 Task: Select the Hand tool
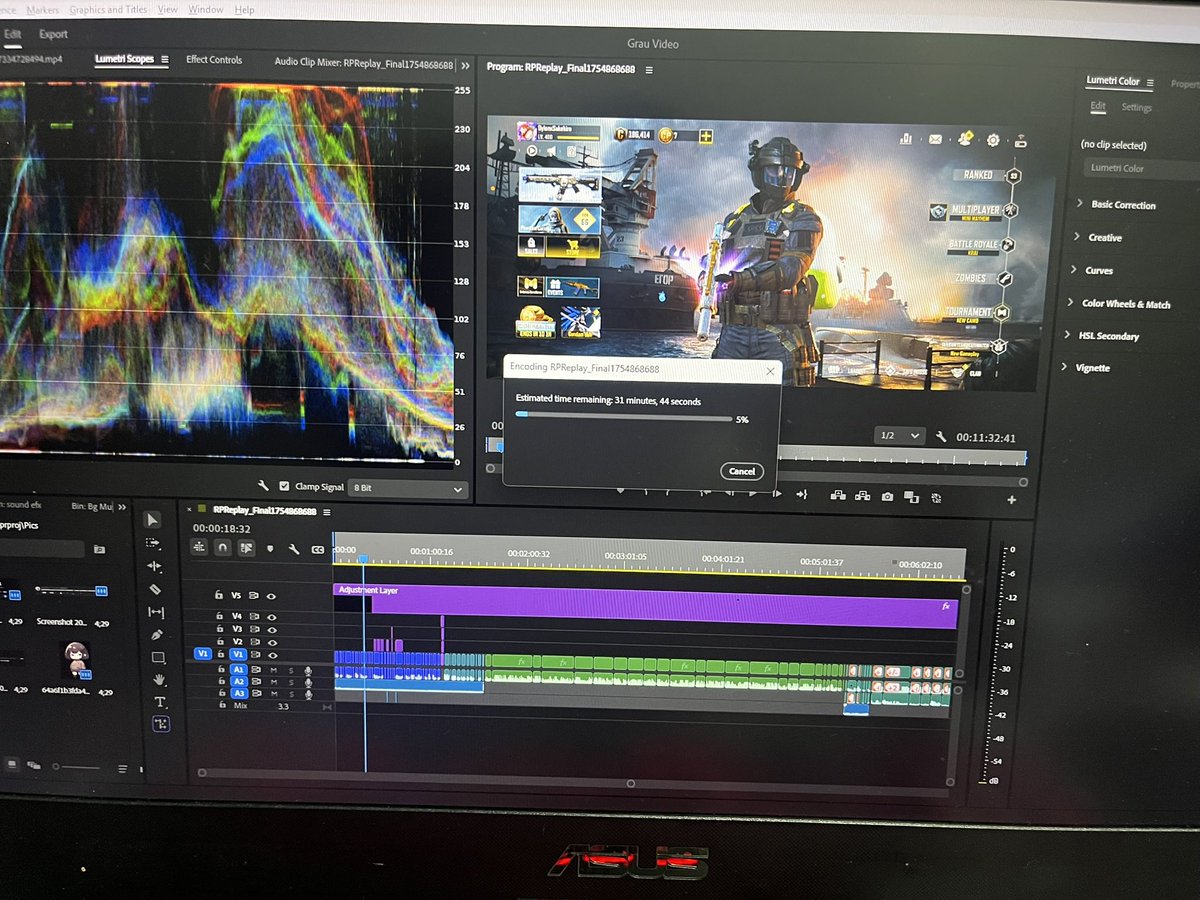coord(159,680)
